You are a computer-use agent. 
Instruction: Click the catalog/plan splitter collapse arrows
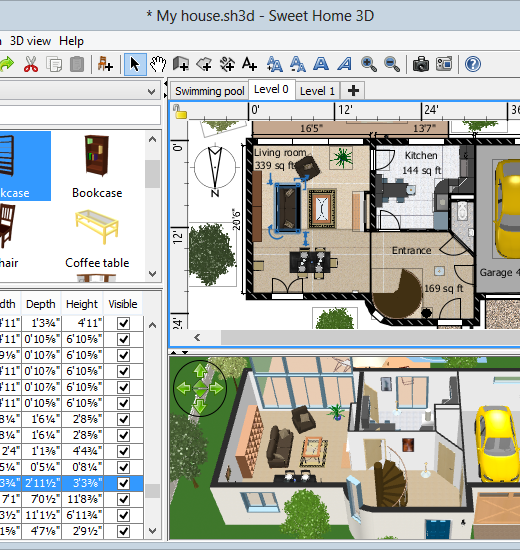coord(166,89)
